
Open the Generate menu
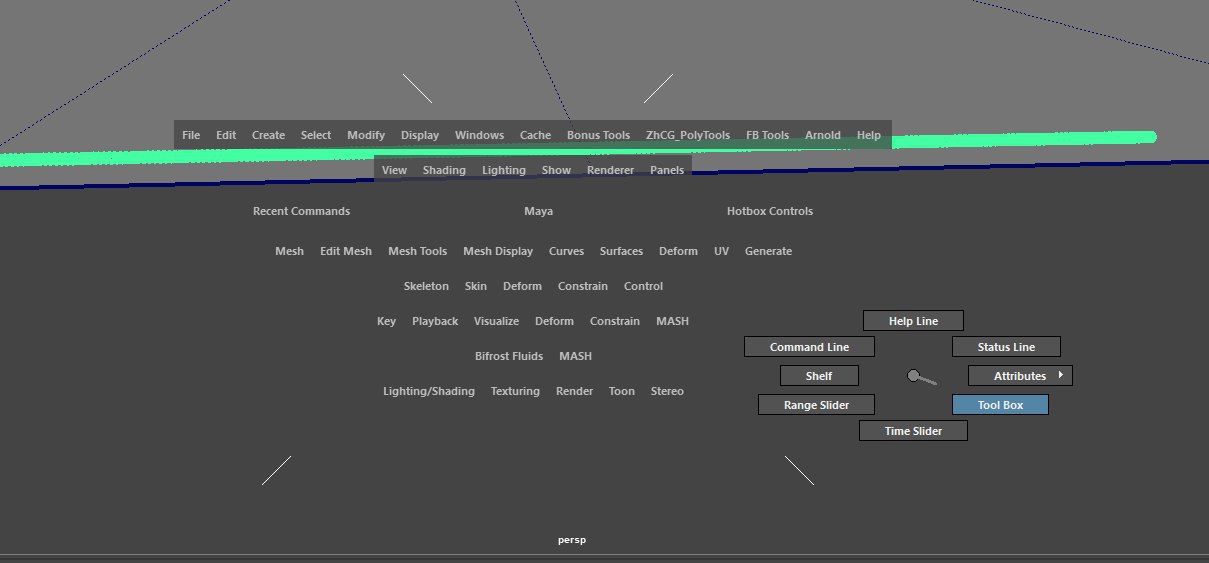click(768, 251)
